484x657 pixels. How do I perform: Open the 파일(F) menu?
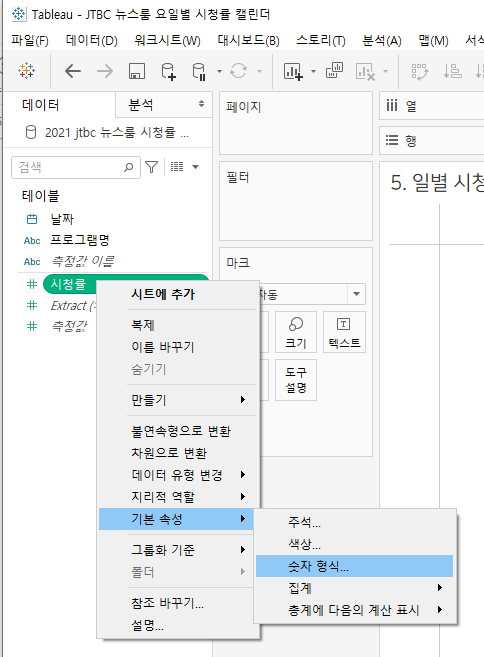[x=30, y=41]
